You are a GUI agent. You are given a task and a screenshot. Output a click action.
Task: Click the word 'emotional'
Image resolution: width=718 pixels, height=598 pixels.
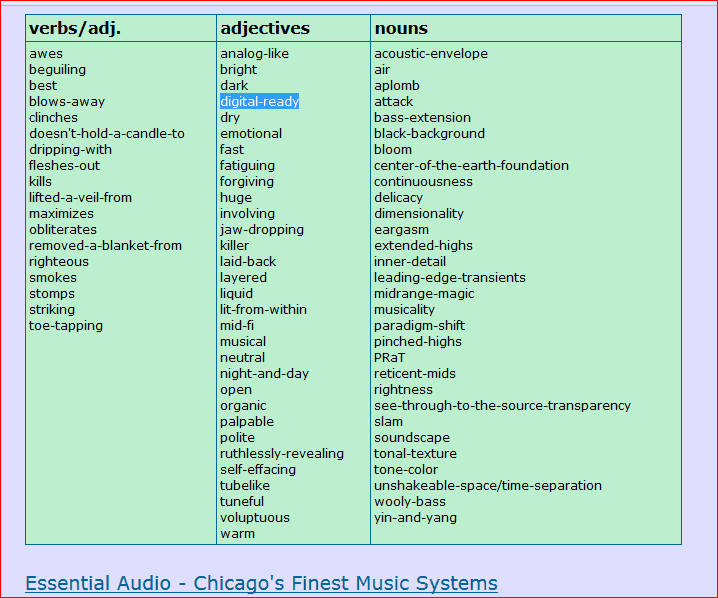tap(251, 134)
